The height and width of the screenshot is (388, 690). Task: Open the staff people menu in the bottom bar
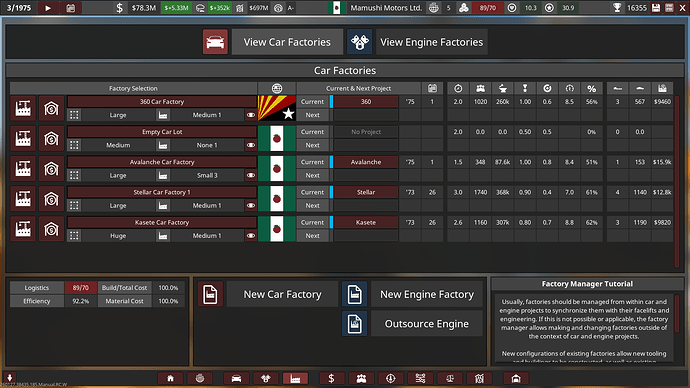[361, 378]
